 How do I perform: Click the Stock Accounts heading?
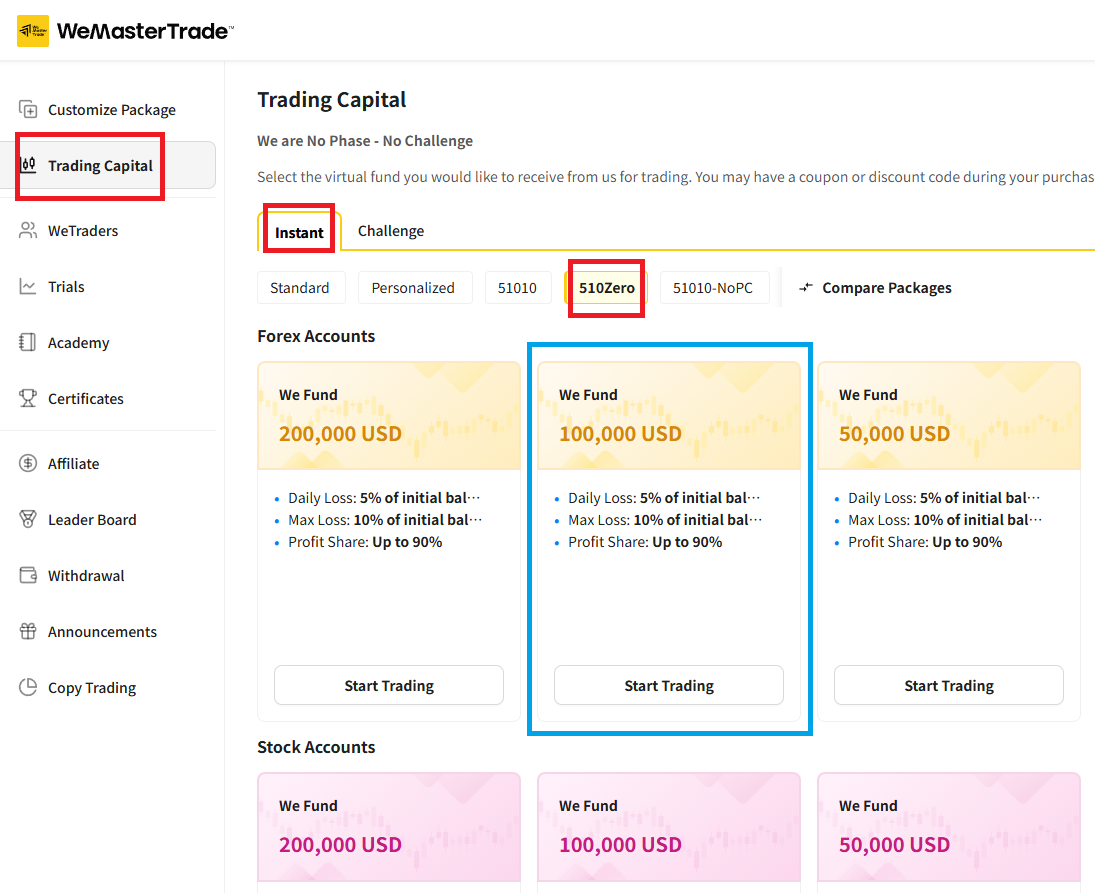click(316, 747)
